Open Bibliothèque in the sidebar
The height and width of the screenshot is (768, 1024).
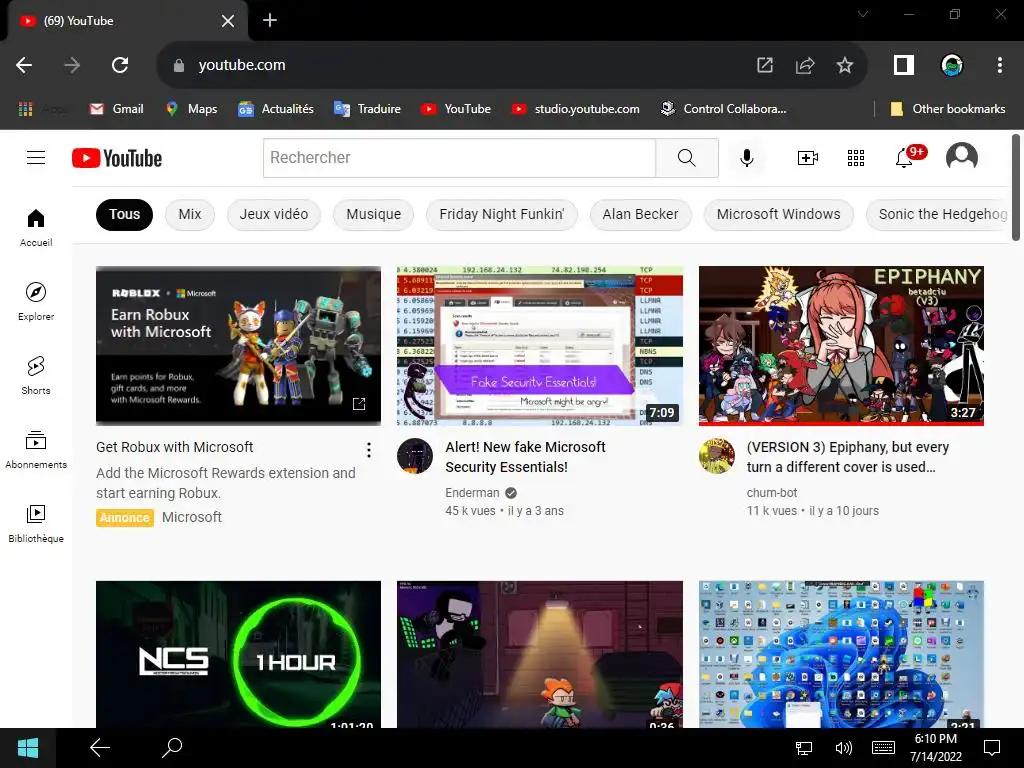[x=36, y=523]
